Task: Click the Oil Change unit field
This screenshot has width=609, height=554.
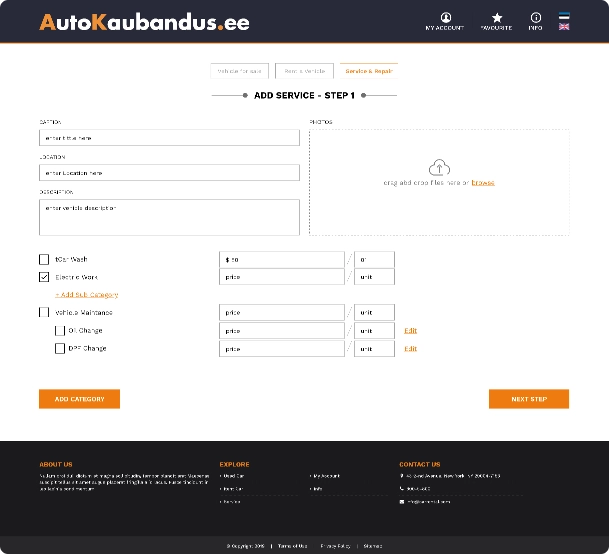Action: coord(374,331)
